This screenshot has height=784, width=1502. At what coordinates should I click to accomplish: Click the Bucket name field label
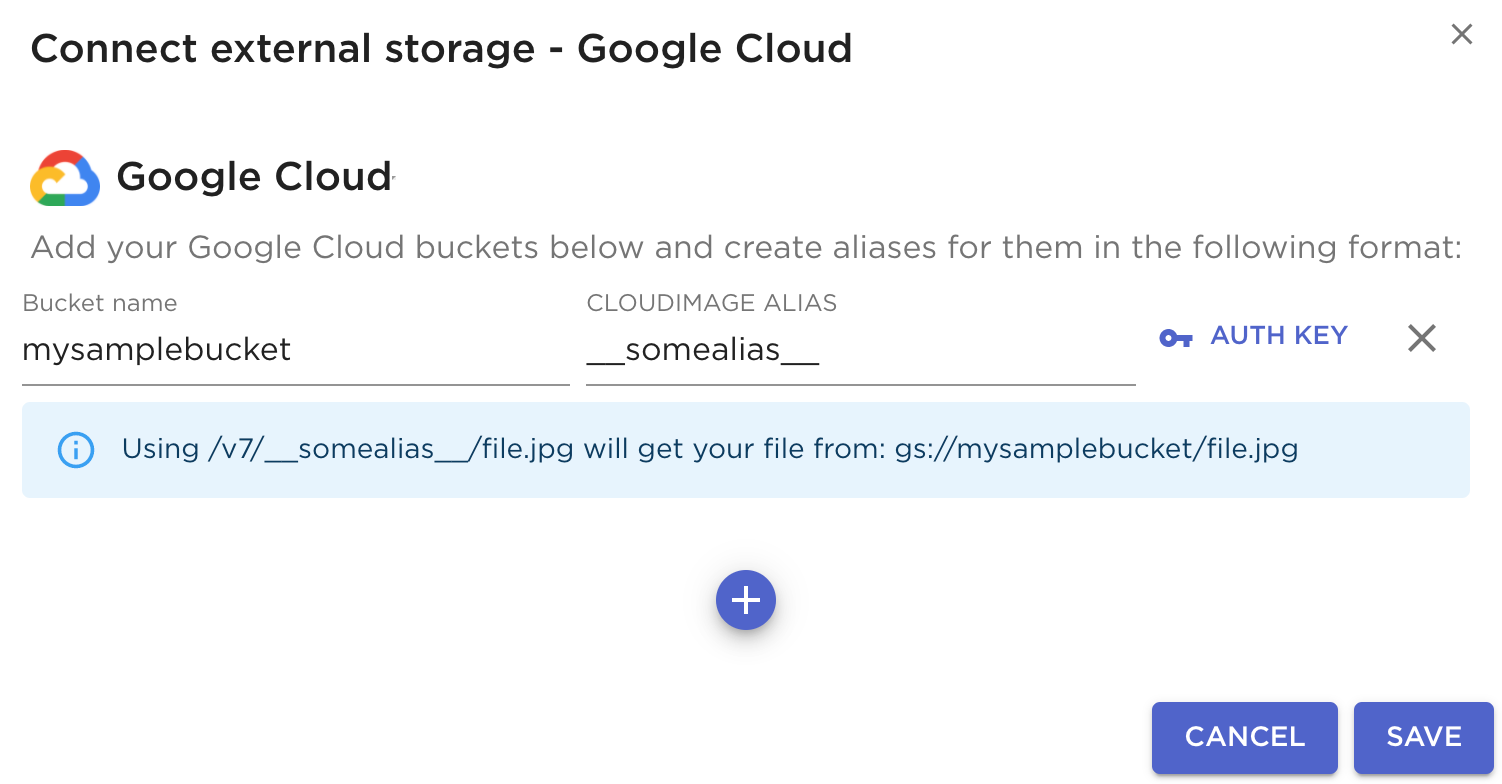(100, 303)
